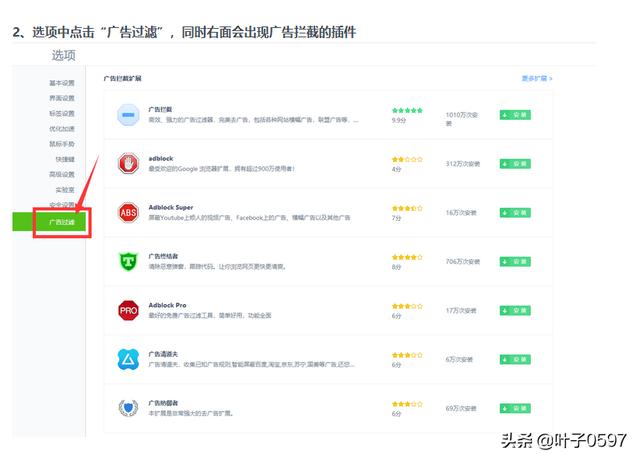Open 实验室 in the sidebar
Image resolution: width=640 pixels, height=462 pixels.
click(x=64, y=189)
